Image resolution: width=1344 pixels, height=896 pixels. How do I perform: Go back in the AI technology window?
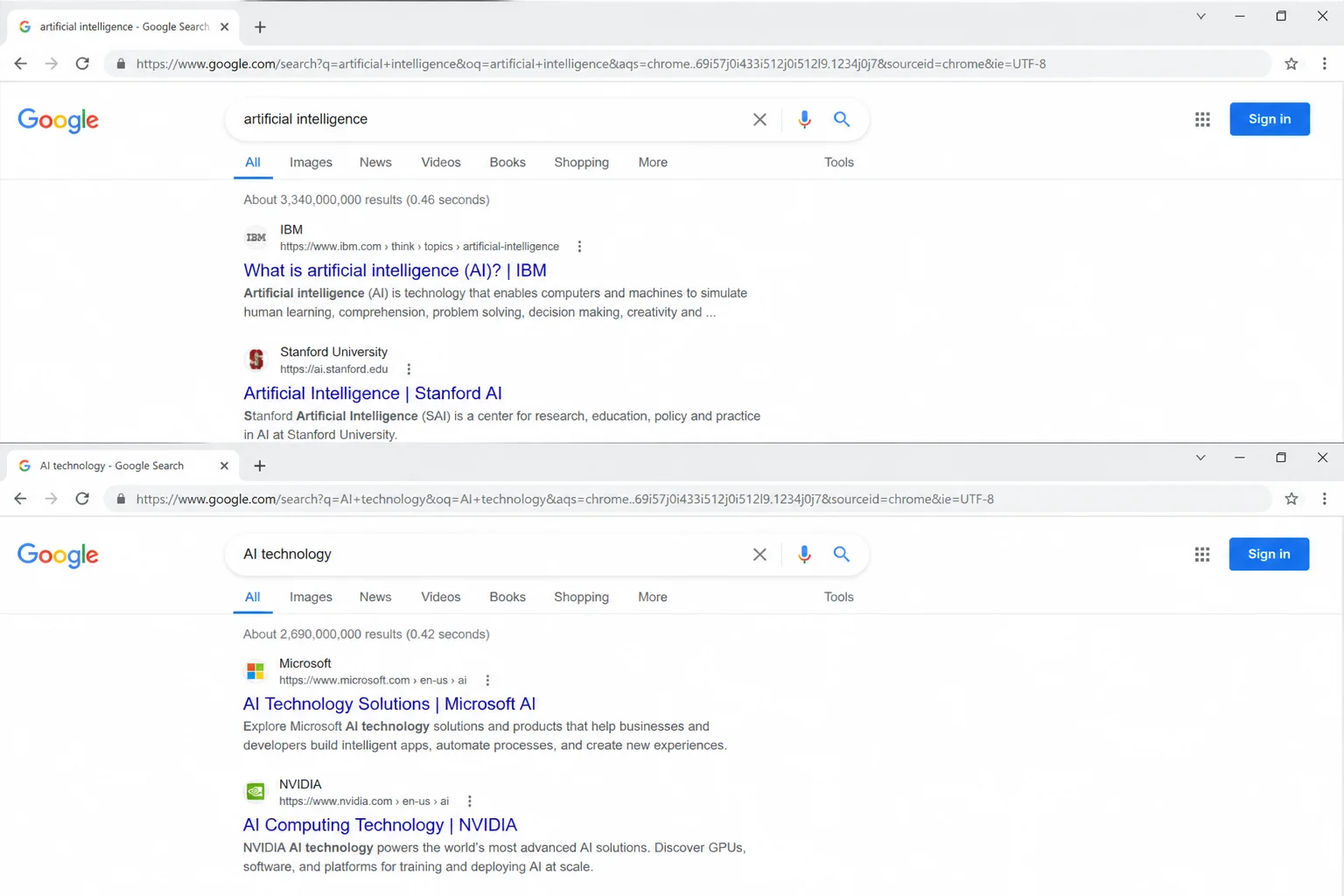coord(20,499)
